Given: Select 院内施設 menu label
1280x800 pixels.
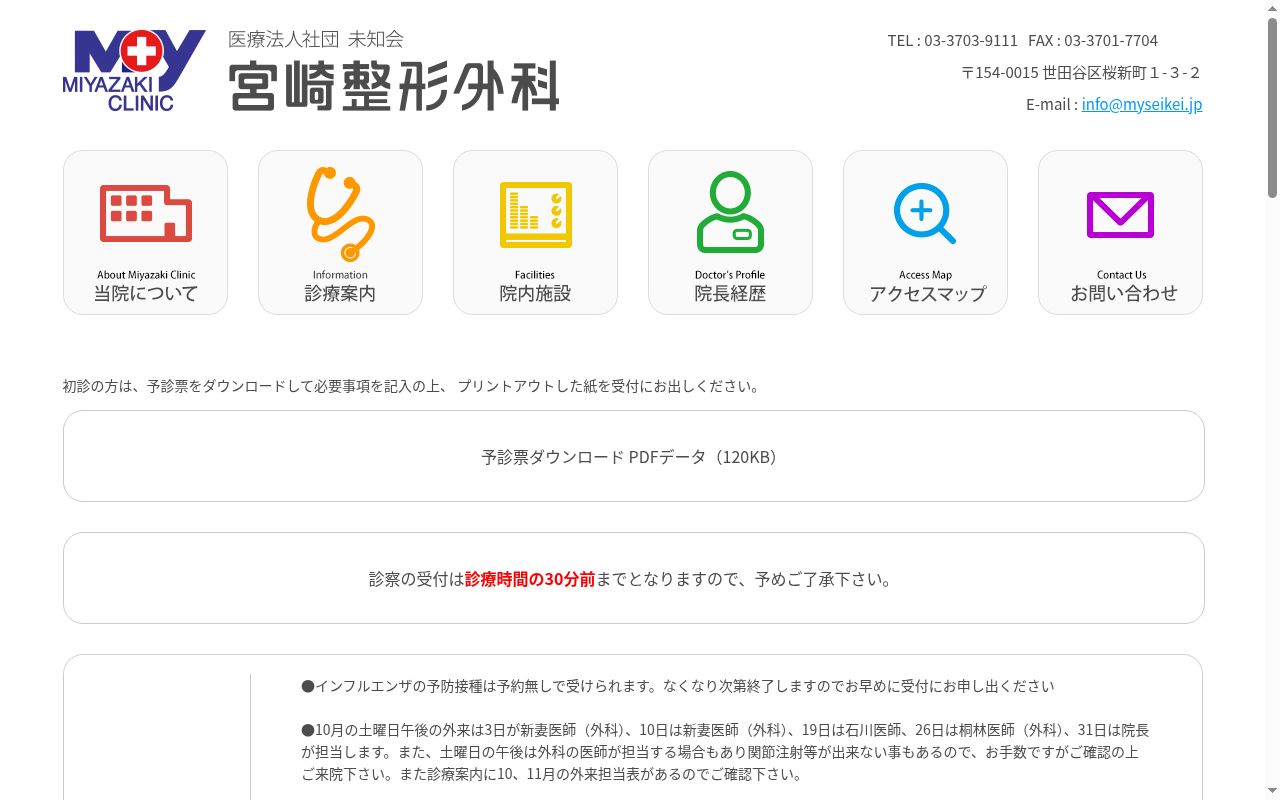Looking at the screenshot, I should (535, 294).
